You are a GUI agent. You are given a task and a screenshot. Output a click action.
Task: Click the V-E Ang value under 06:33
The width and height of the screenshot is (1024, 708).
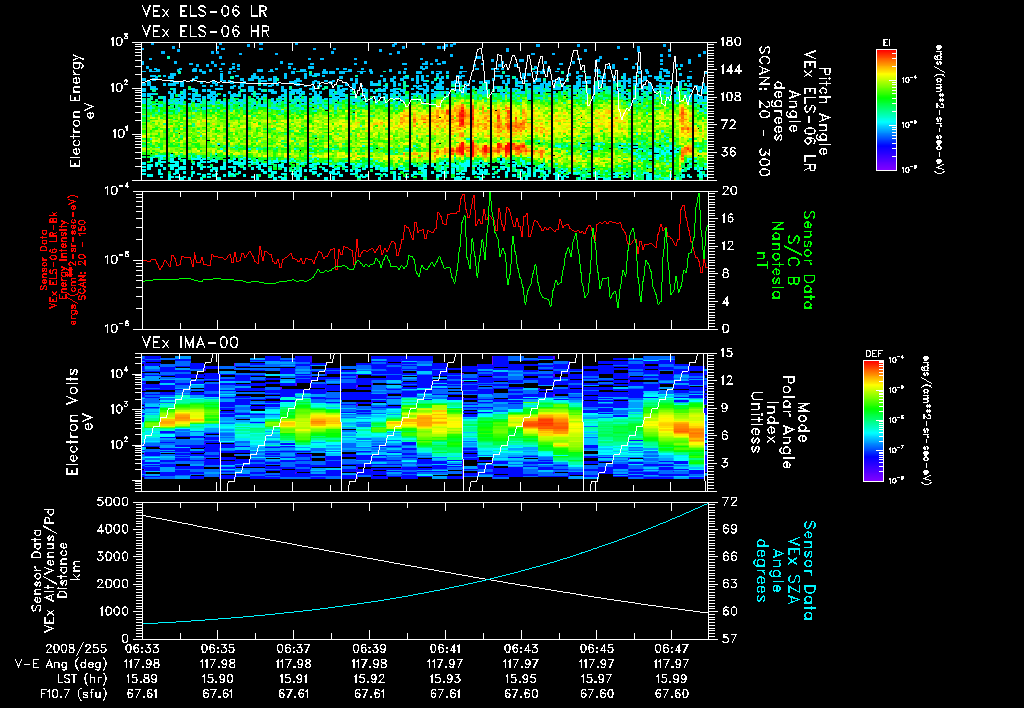click(142, 664)
